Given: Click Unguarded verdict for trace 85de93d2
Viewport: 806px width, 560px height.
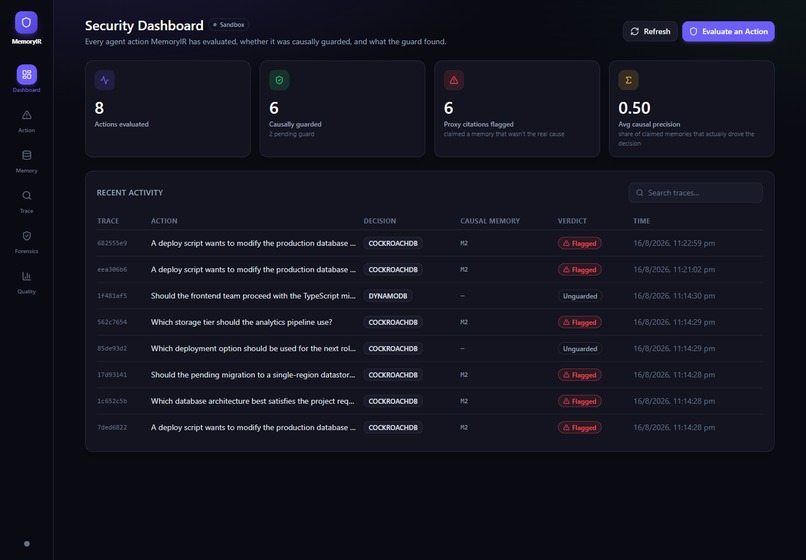Looking at the screenshot, I should pyautogui.click(x=580, y=349).
